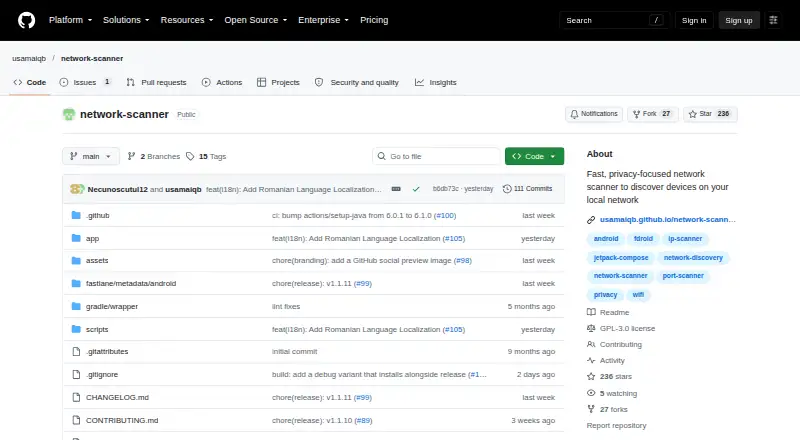Fork the repository with Fork button
The height and width of the screenshot is (440, 800).
tap(653, 114)
